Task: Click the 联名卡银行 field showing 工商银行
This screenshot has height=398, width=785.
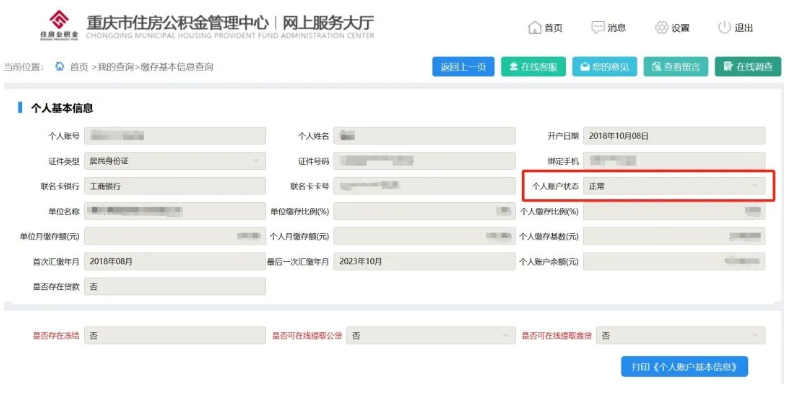Action: click(x=175, y=186)
